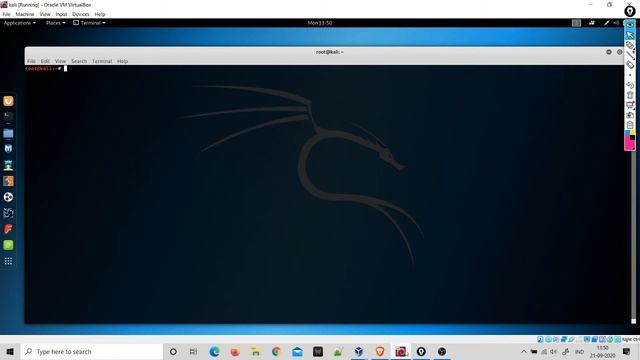Open Windows notification center icon
Image resolution: width=640 pixels, height=360 pixels.
point(627,351)
